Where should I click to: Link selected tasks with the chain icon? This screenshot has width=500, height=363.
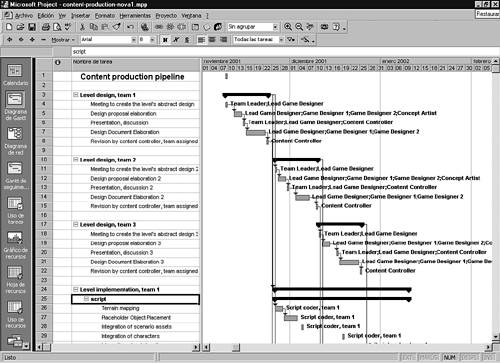pyautogui.click(x=159, y=27)
